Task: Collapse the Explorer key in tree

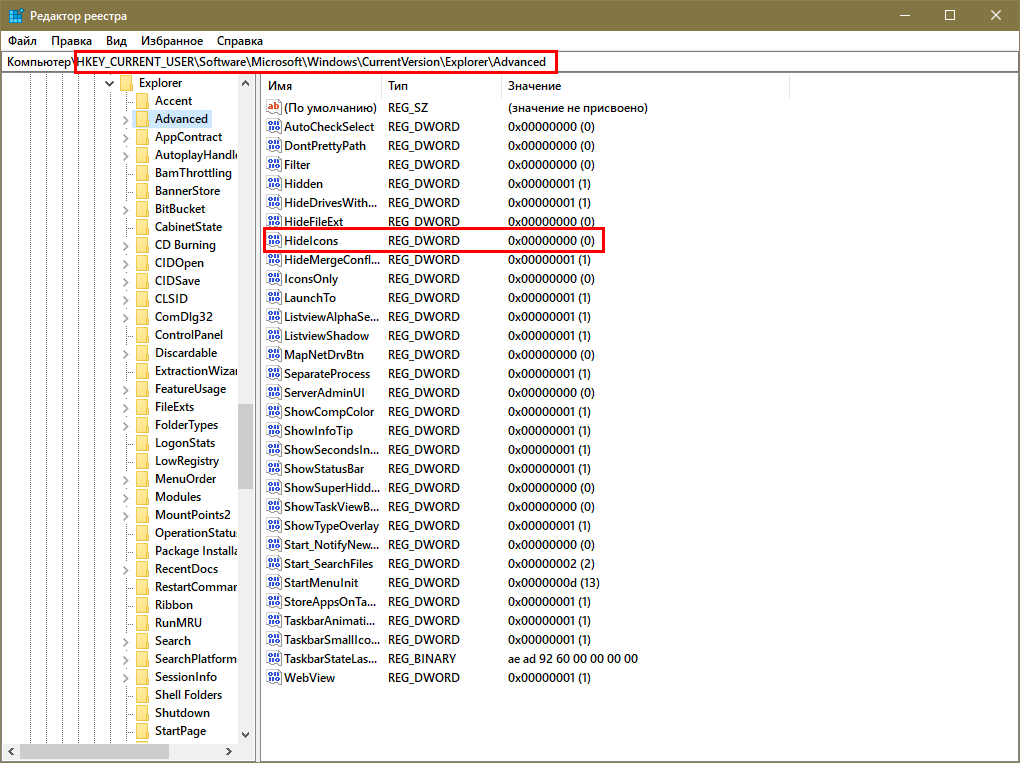Action: 109,83
